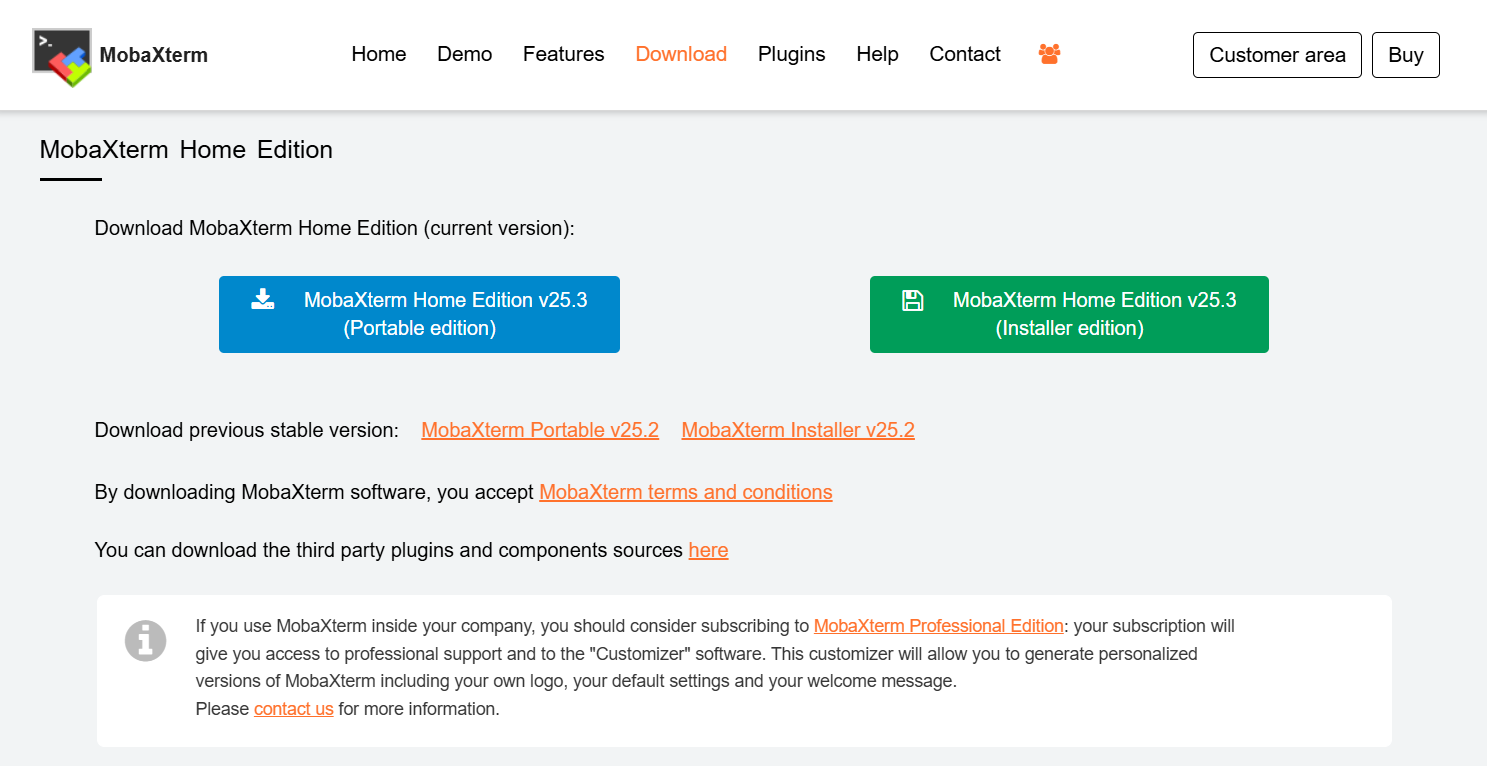The width and height of the screenshot is (1487, 766).
Task: Open the orange community users icon
Action: (1049, 54)
